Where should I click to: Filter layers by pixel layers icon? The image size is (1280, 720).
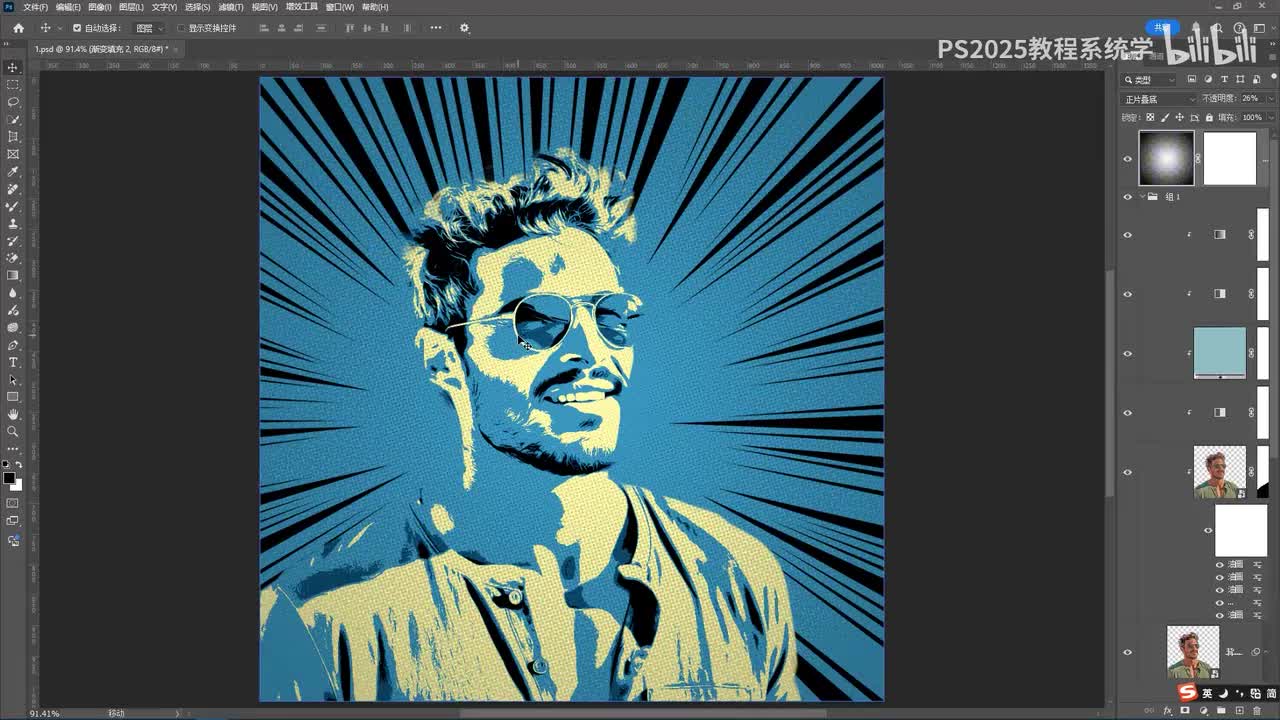[x=1192, y=79]
